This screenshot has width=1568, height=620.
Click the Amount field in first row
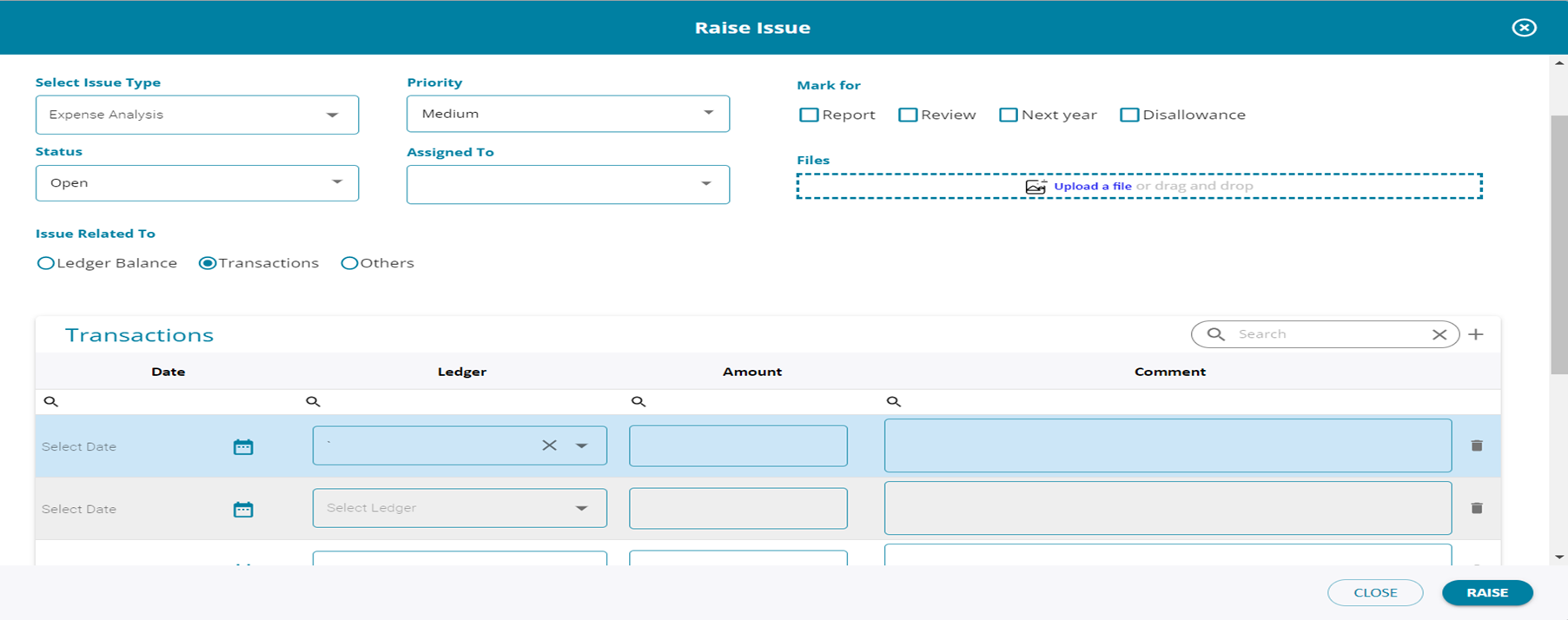(738, 445)
